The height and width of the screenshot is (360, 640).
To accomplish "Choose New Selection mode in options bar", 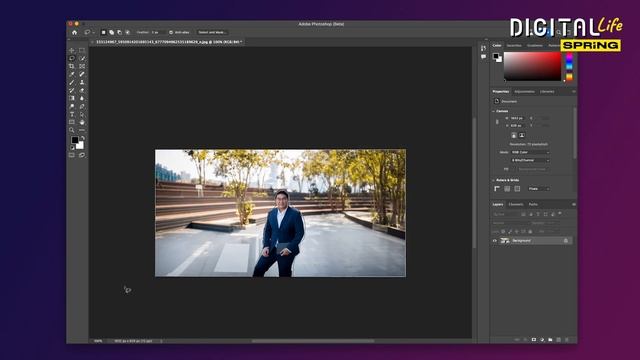I will [x=103, y=32].
